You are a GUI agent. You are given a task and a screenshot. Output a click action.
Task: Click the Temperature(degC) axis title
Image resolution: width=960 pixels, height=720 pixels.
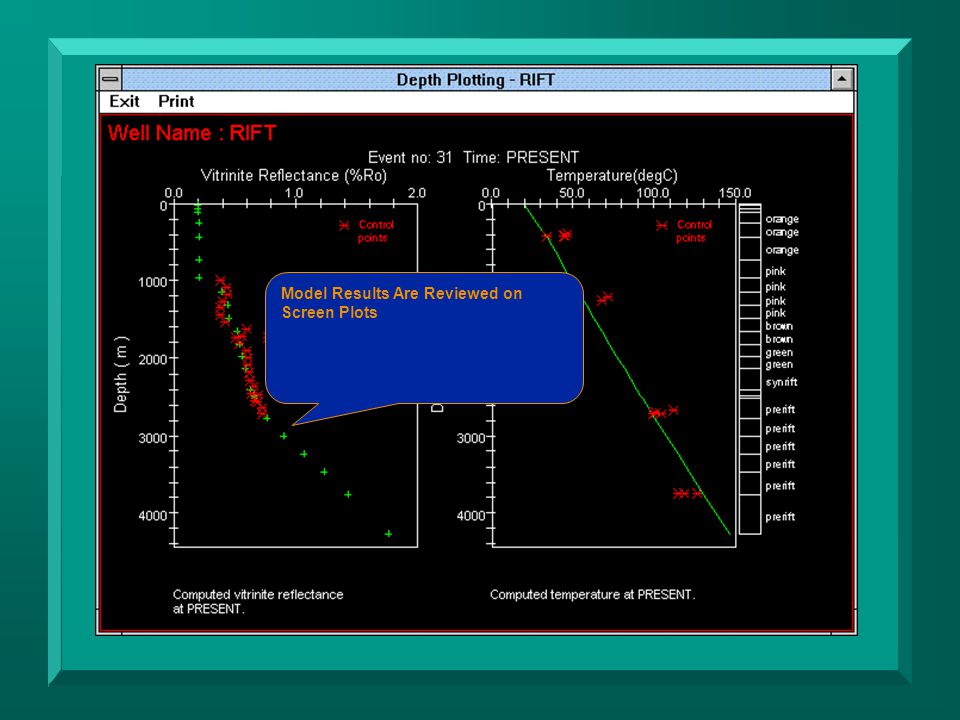[612, 176]
